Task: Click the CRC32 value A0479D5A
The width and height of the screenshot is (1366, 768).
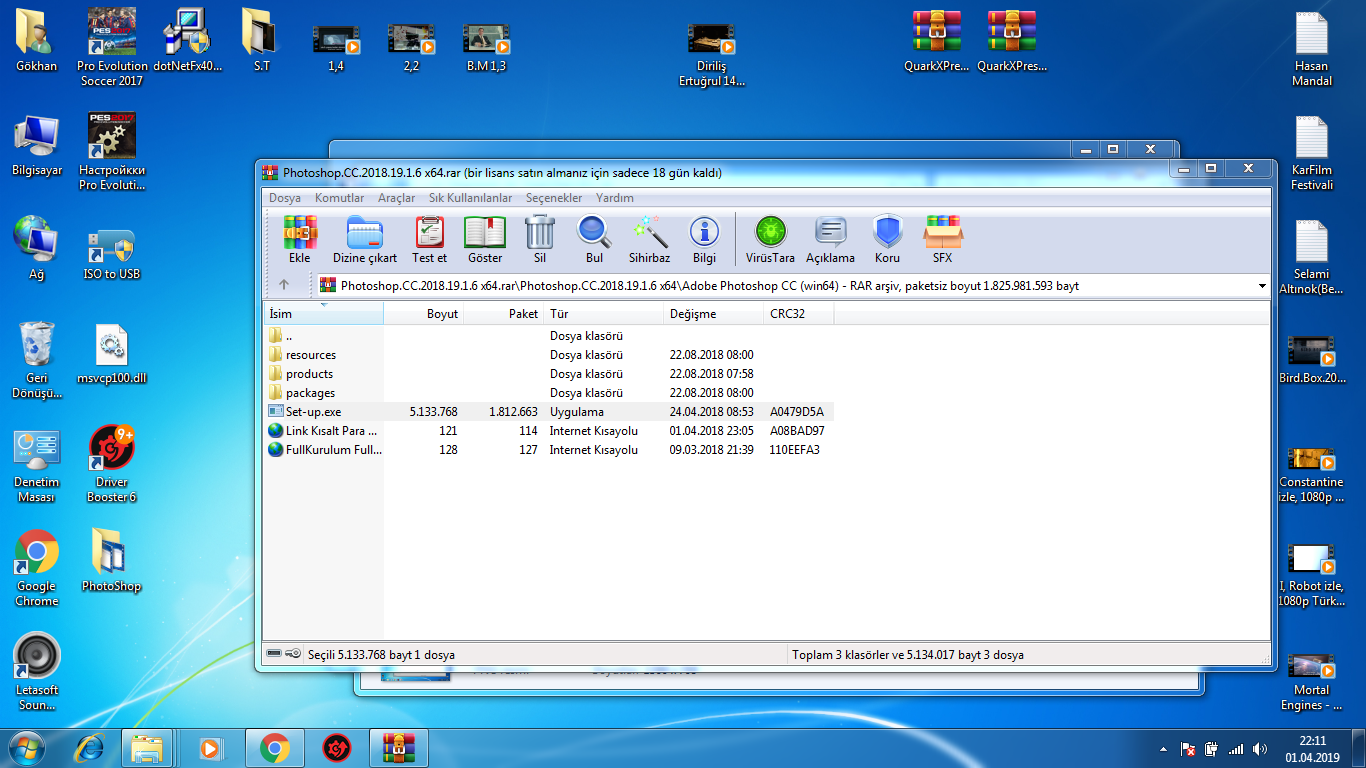Action: 797,412
